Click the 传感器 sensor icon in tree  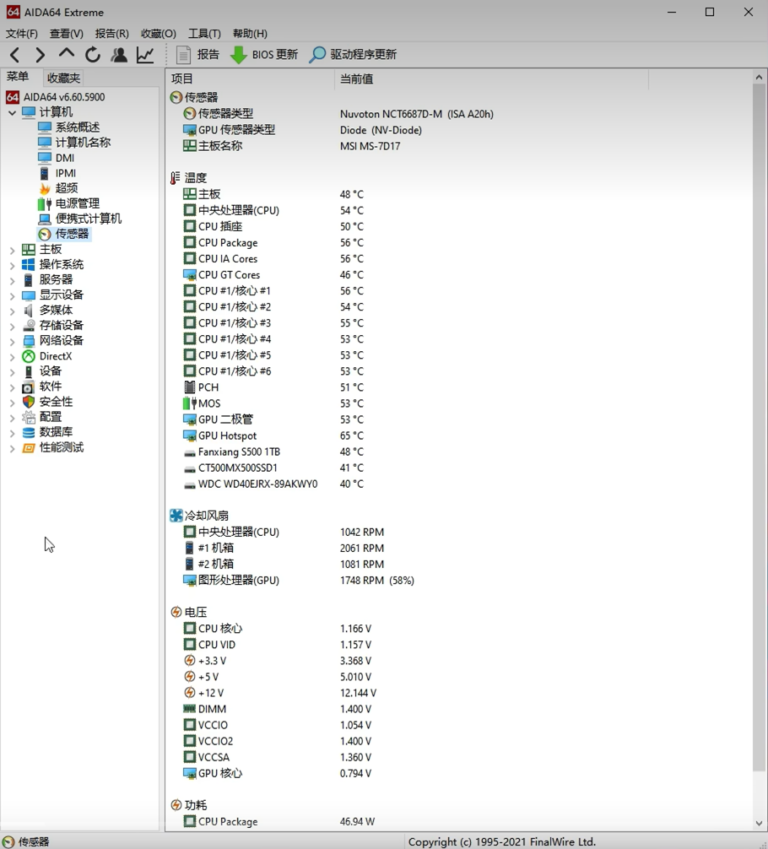tap(44, 234)
